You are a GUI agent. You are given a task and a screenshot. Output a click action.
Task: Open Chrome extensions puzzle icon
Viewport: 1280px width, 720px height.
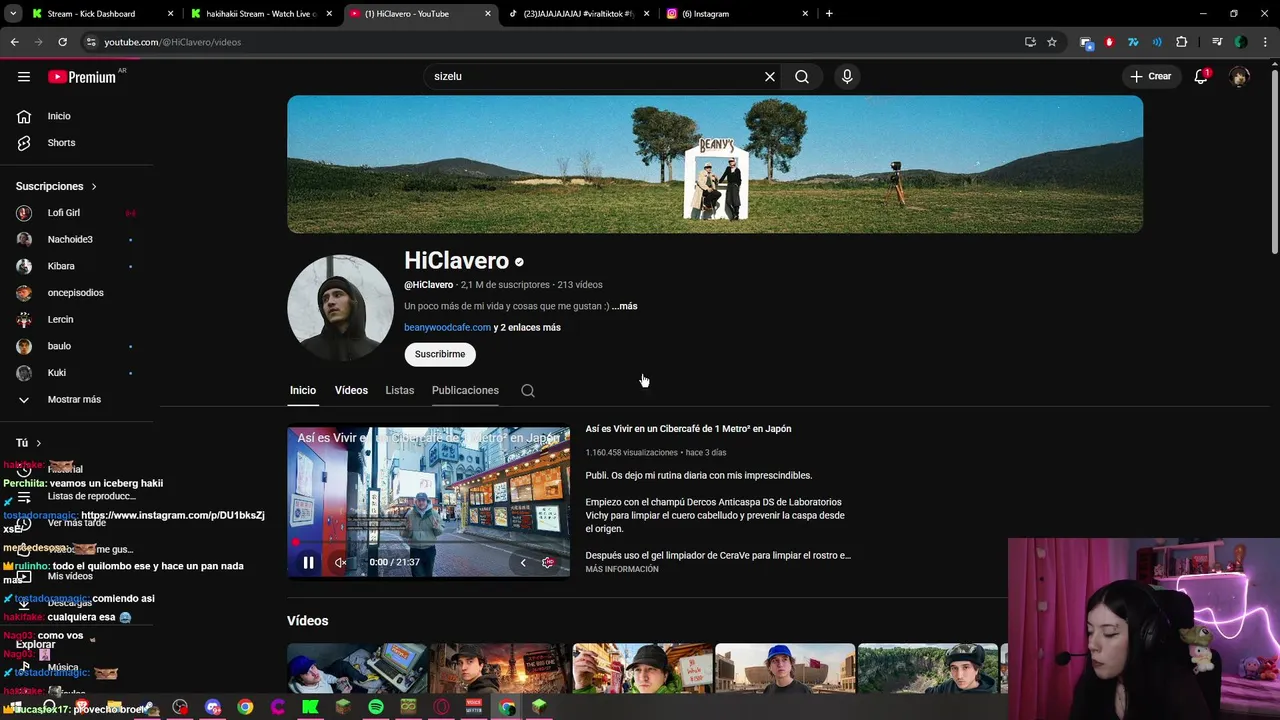[1182, 42]
